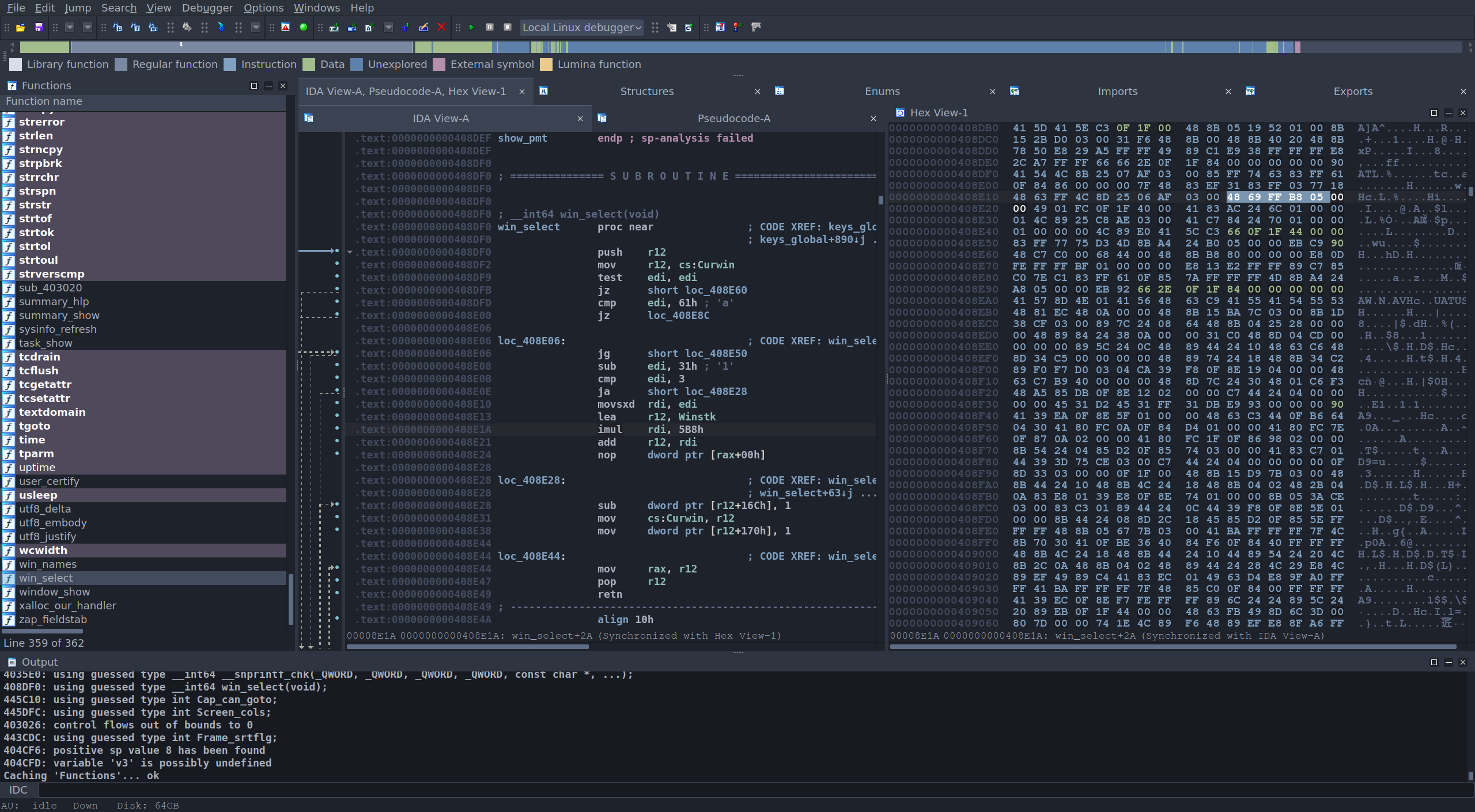Click the Function name column header
This screenshot has height=812, width=1475.
pyautogui.click(x=44, y=101)
